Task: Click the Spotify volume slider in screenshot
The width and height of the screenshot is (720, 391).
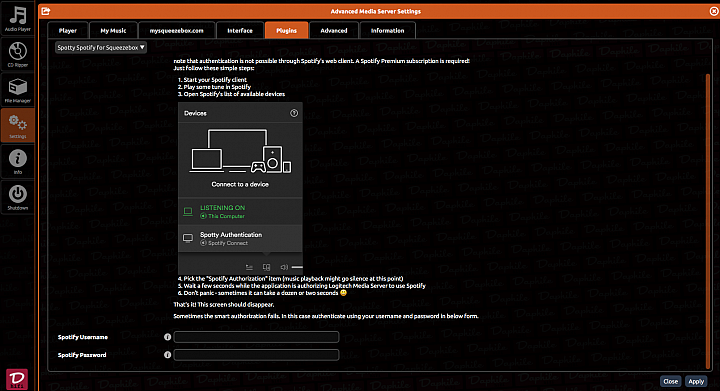Action: tap(297, 267)
